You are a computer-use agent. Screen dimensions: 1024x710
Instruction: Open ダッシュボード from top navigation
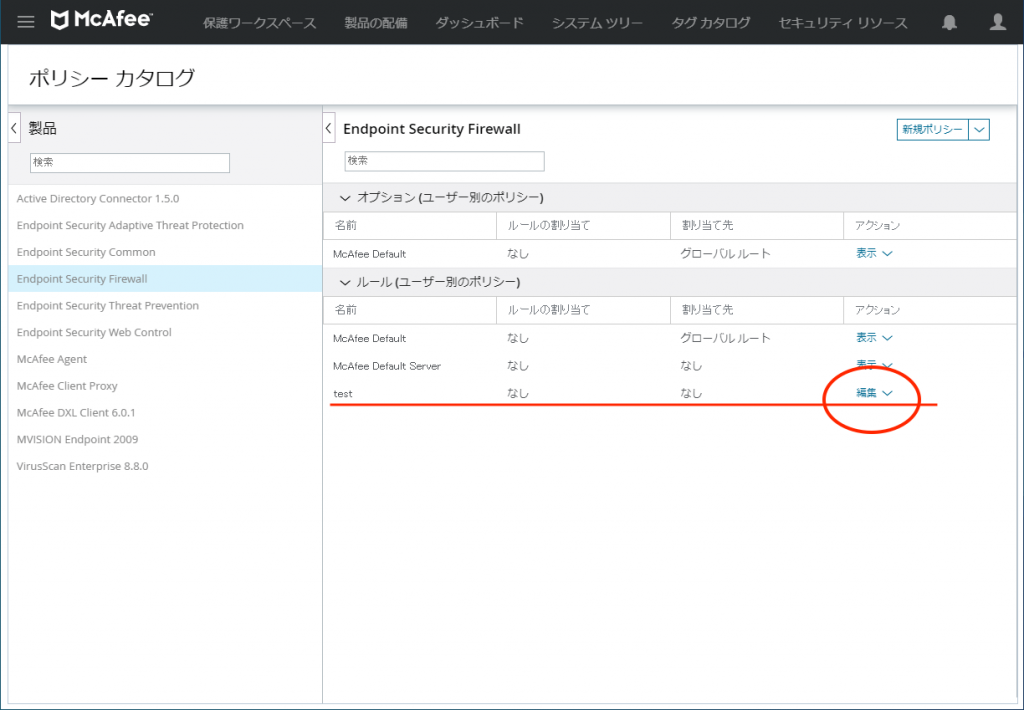[x=479, y=23]
